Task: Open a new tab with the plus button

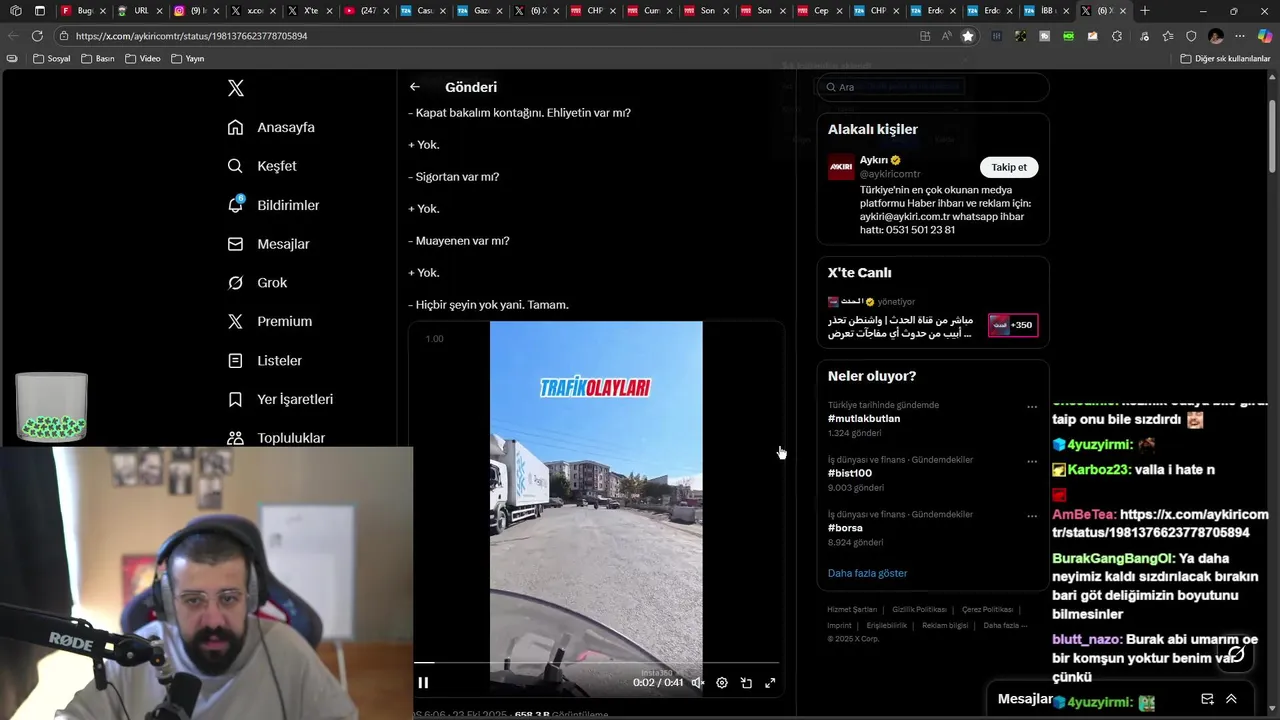Action: pos(1145,11)
